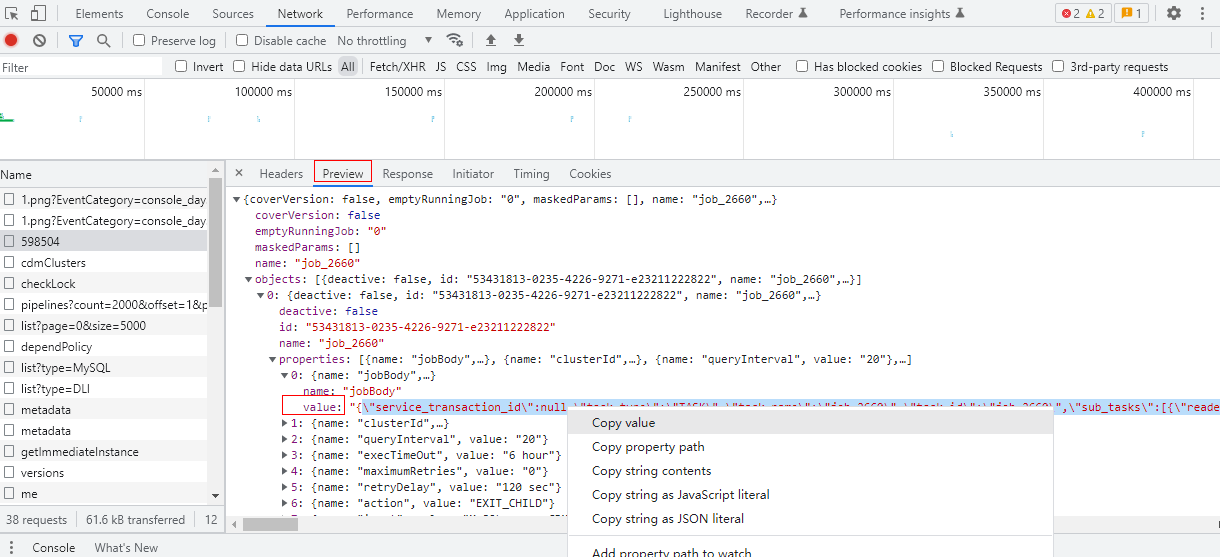This screenshot has height=557, width=1220.
Task: Close the request details panel
Action: pos(237,174)
